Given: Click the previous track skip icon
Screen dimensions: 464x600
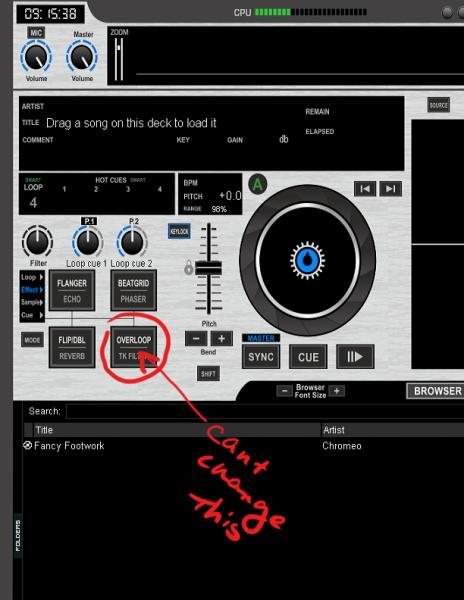Looking at the screenshot, I should [365, 189].
